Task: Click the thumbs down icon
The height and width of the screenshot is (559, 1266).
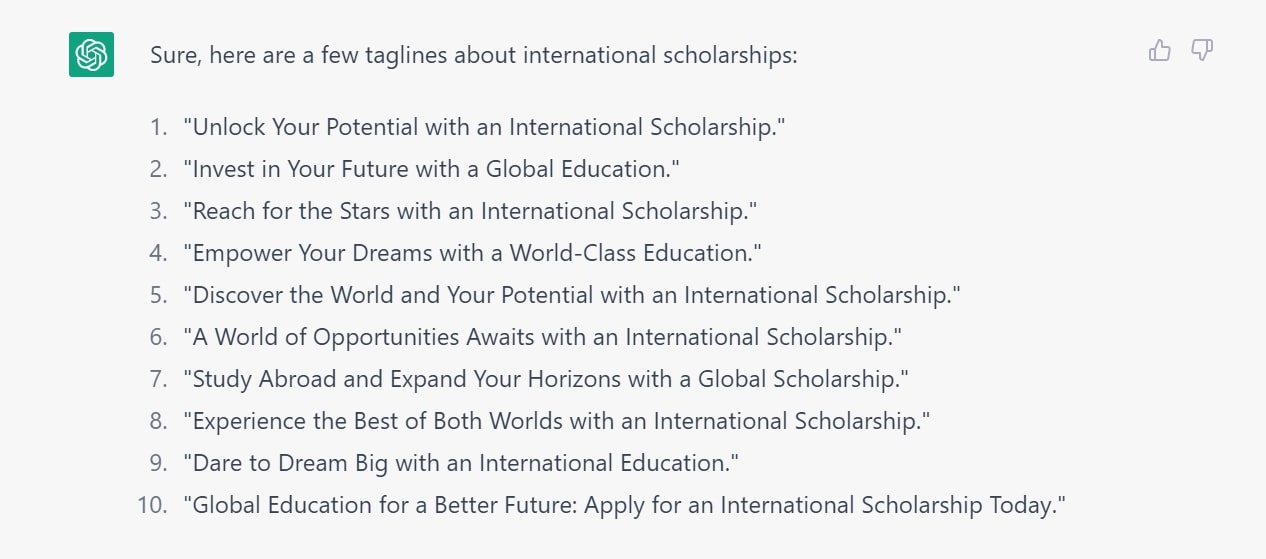Action: click(x=1202, y=50)
